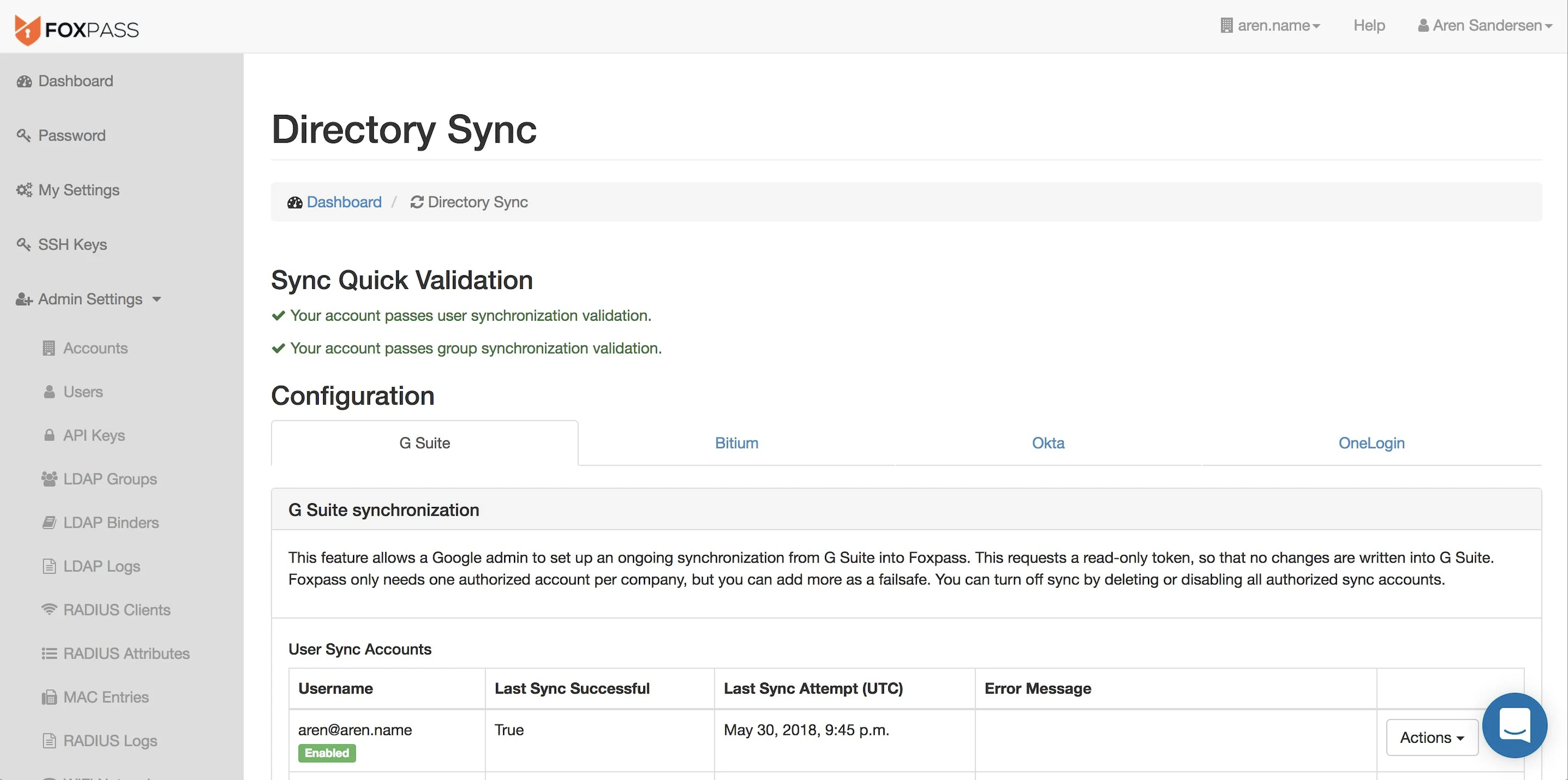The width and height of the screenshot is (1568, 780).
Task: Click the green Enabled status badge
Action: pos(327,753)
